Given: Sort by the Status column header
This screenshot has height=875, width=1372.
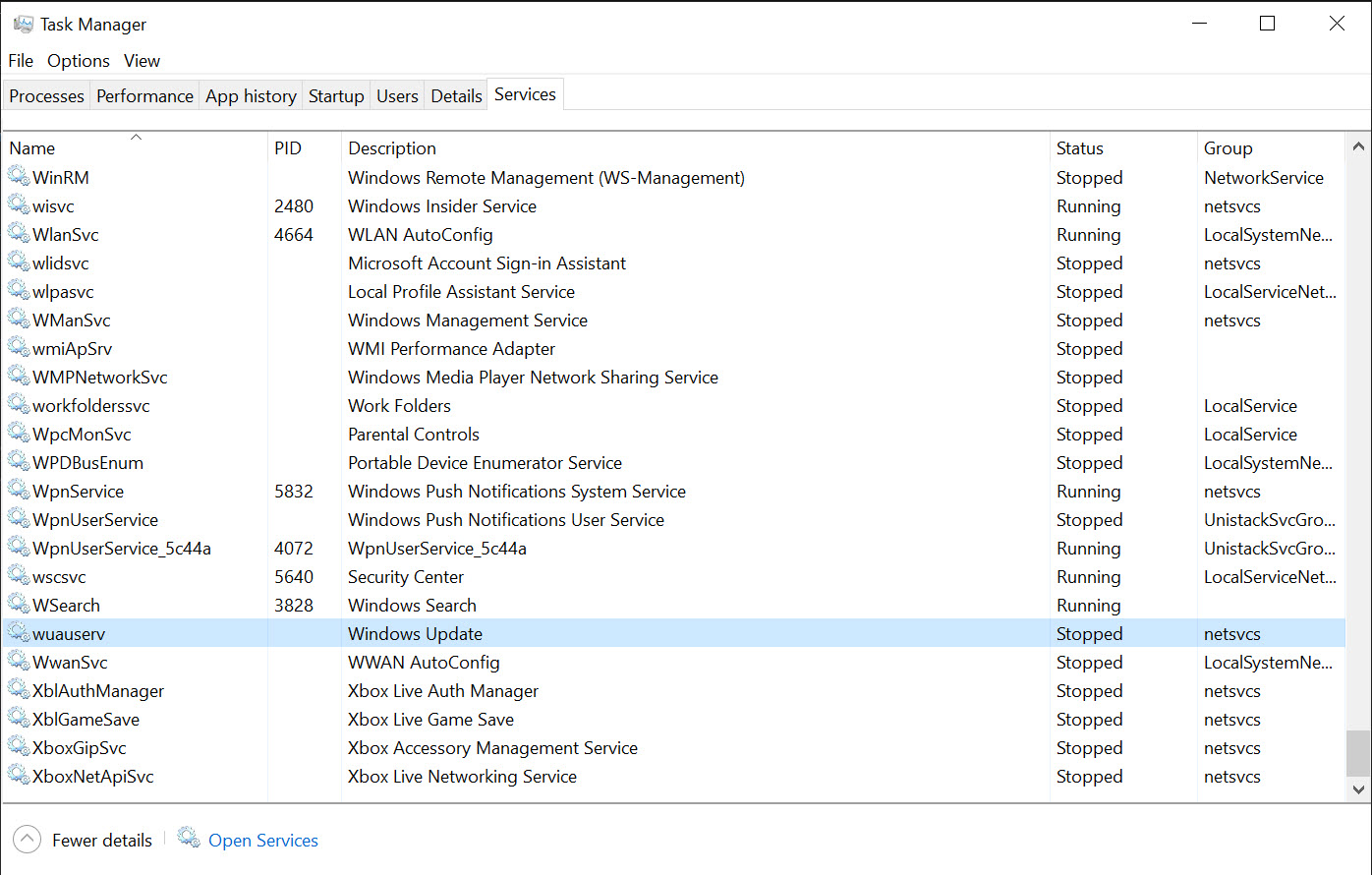Looking at the screenshot, I should click(1123, 147).
